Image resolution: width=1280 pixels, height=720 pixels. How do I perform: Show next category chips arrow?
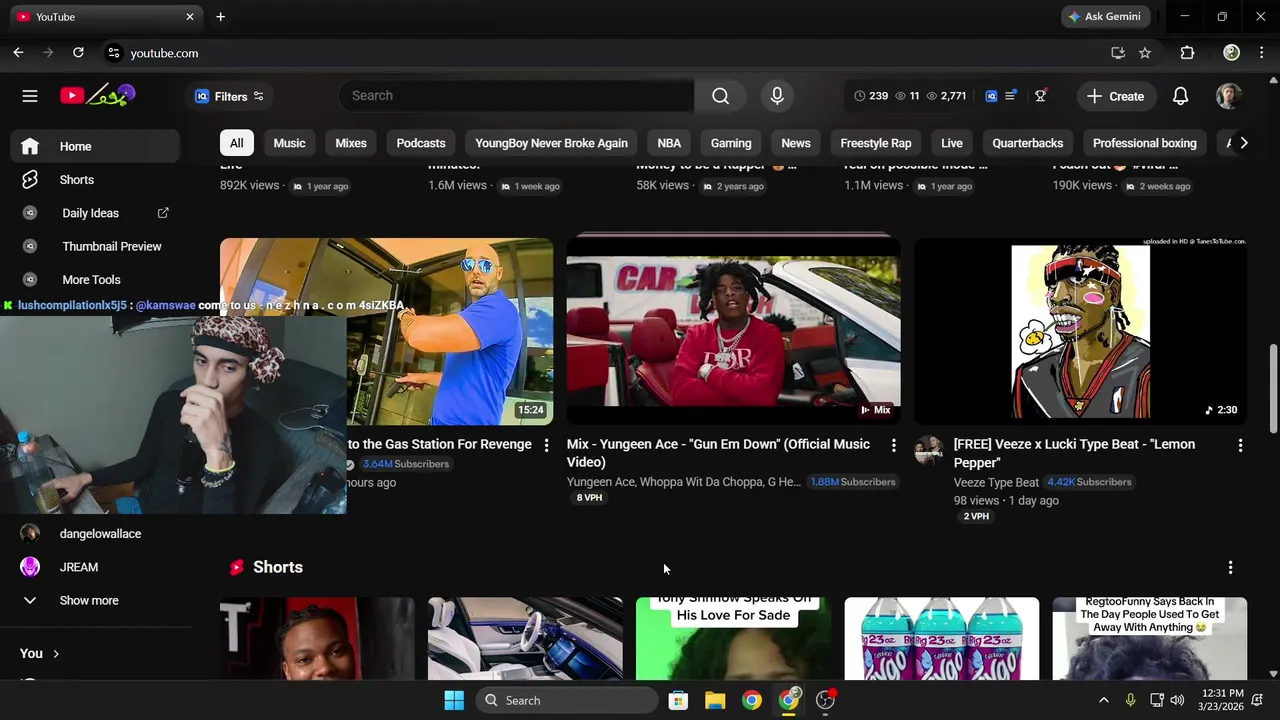(x=1243, y=143)
